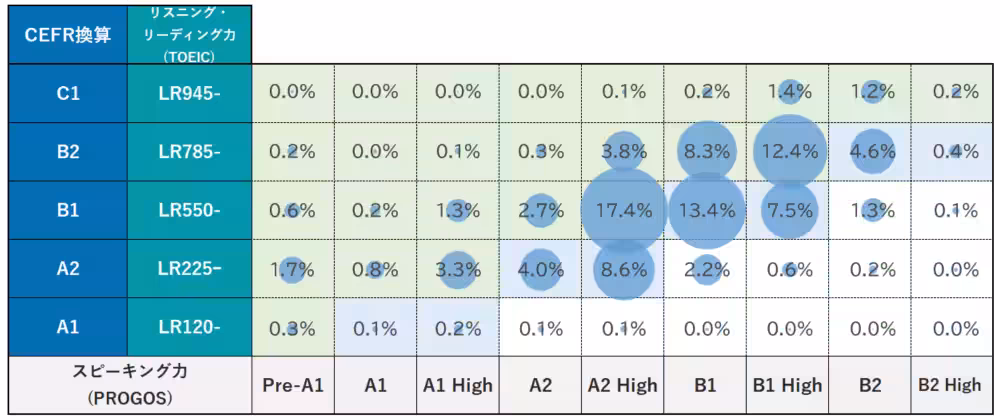Click the 12.4% bubble cell
1000x420 pixels.
(791, 152)
